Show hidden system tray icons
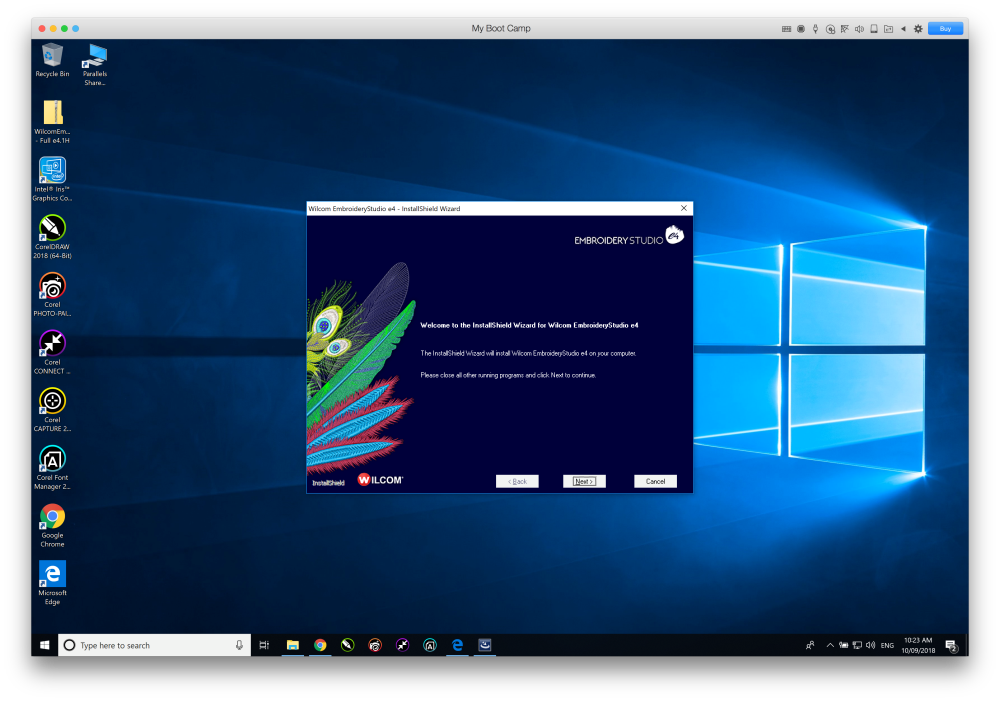Viewport: 1000px width, 701px height. click(x=830, y=646)
